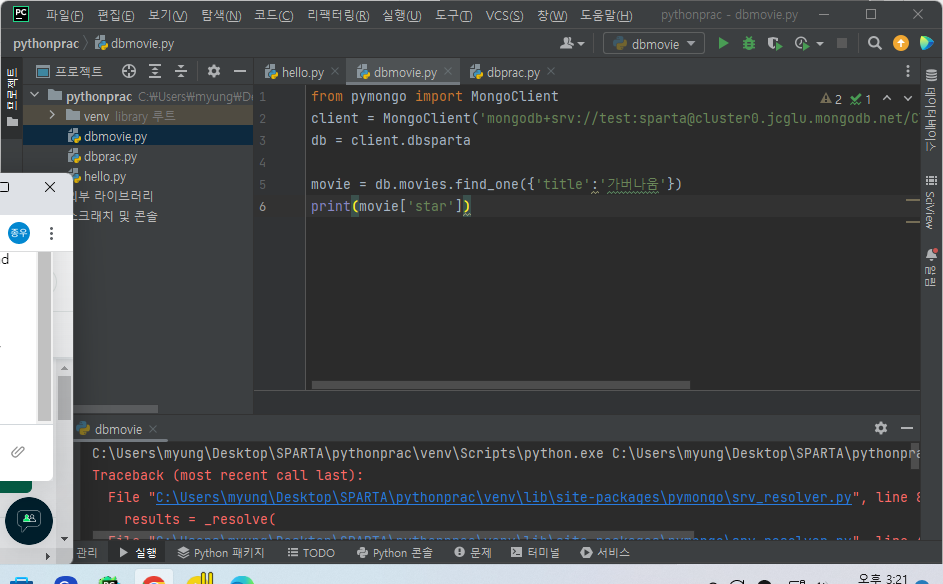943x584 pixels.
Task: Open Python 패키지 tool window
Action: tap(221, 552)
